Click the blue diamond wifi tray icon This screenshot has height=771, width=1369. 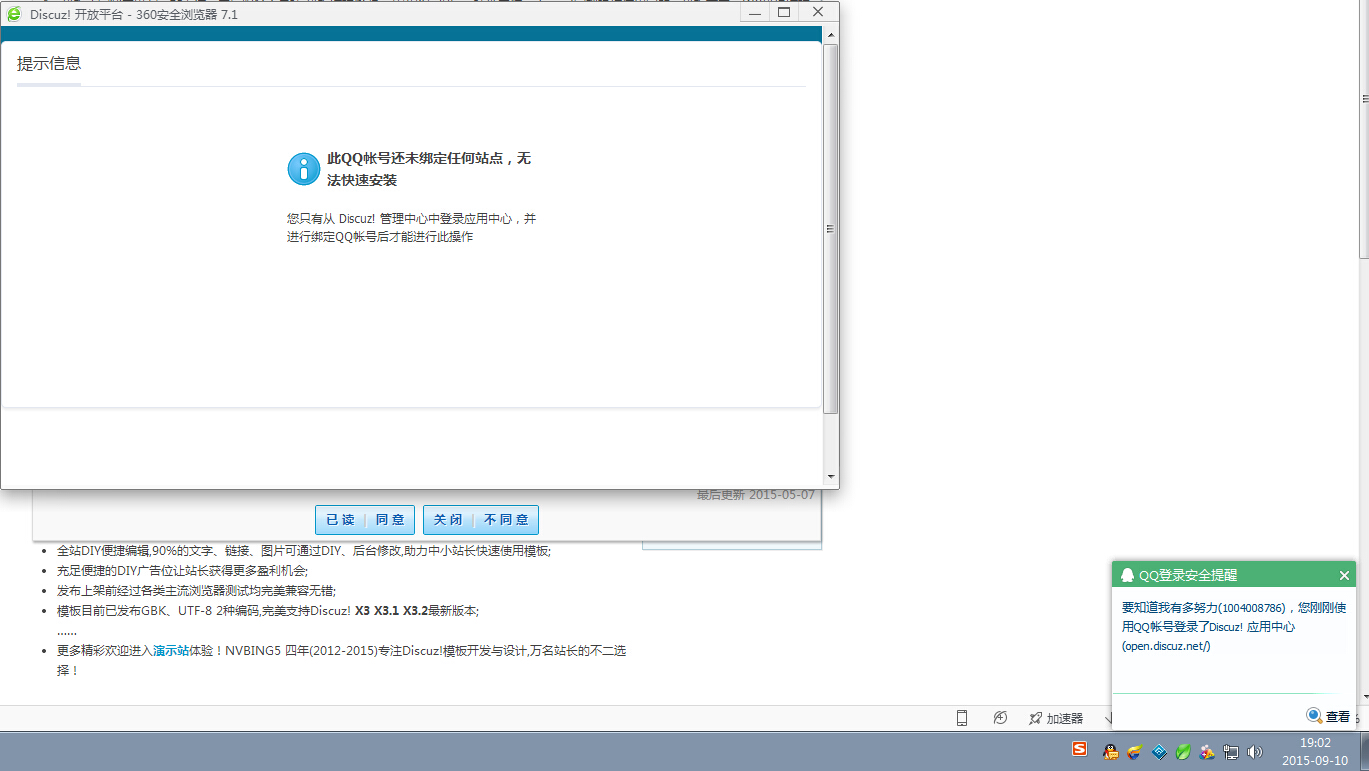(x=1160, y=751)
